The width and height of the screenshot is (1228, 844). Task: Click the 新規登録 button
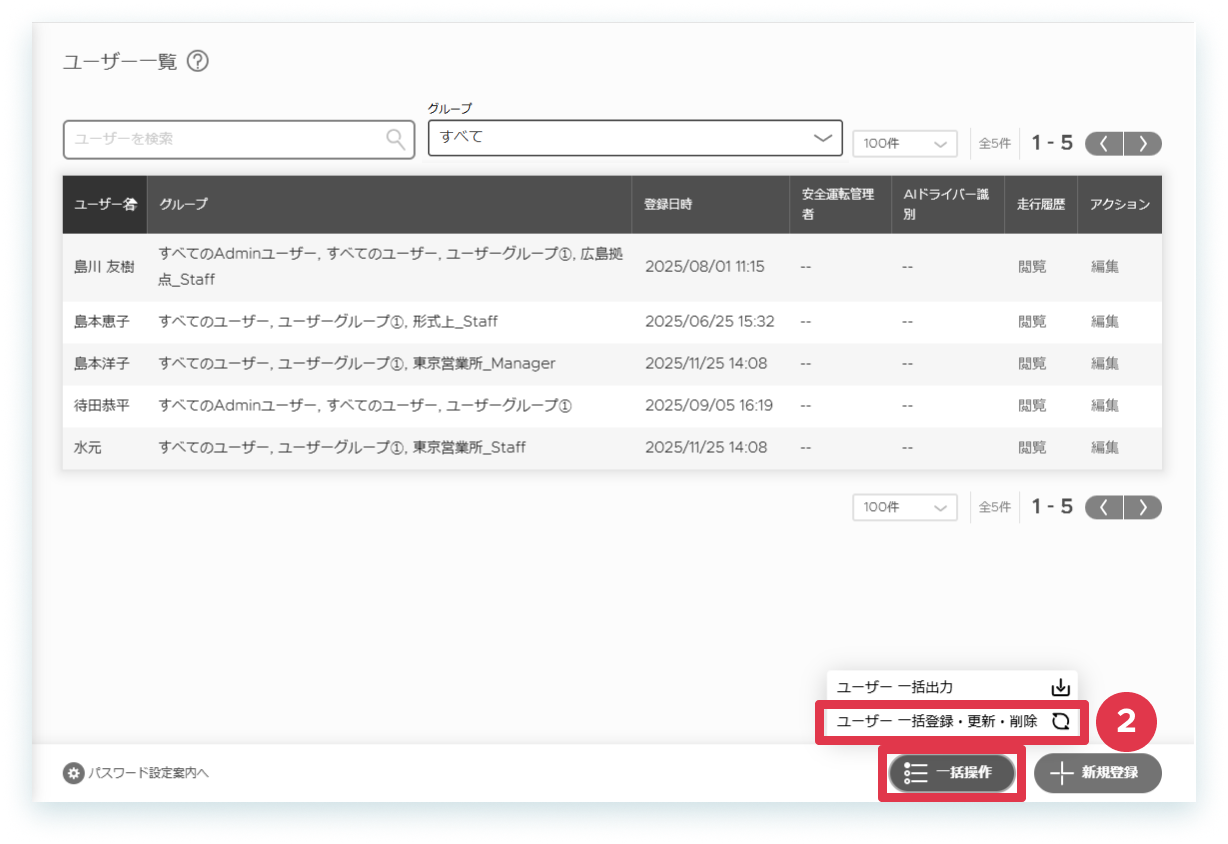1098,773
